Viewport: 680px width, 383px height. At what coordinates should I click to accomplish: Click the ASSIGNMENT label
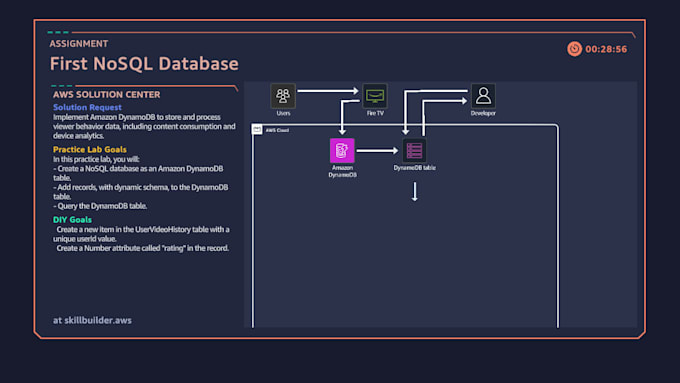(x=79, y=44)
